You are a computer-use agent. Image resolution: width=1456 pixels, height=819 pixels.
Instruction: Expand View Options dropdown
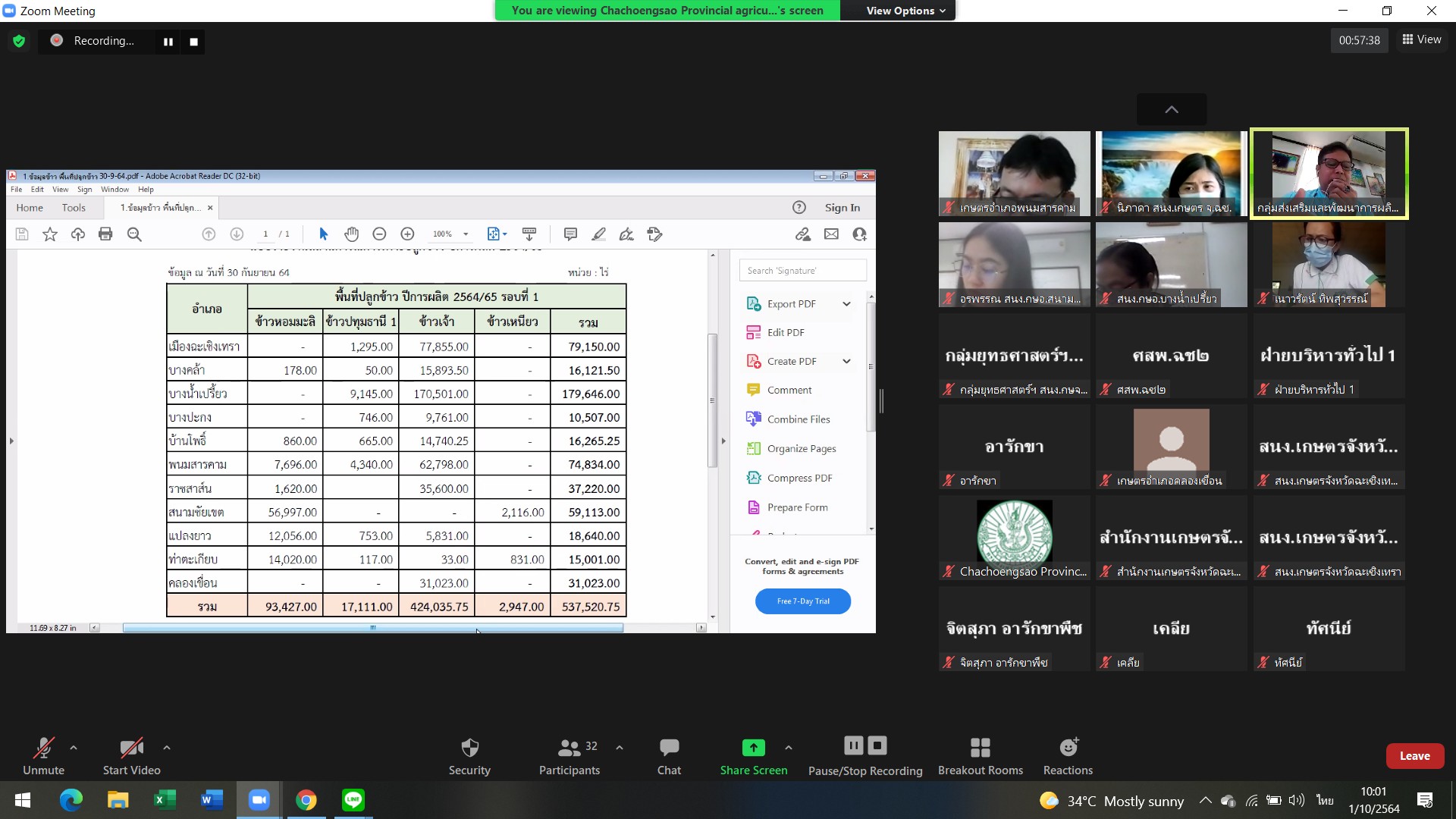[x=905, y=11]
